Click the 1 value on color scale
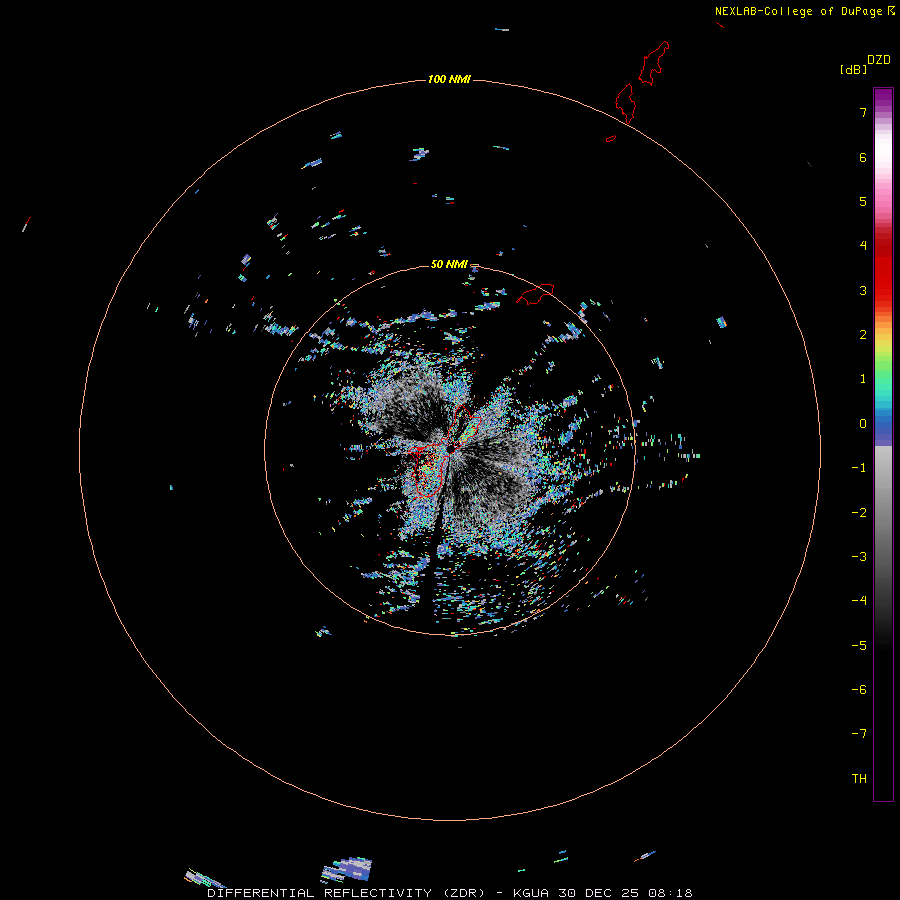The width and height of the screenshot is (900, 900). pos(863,379)
